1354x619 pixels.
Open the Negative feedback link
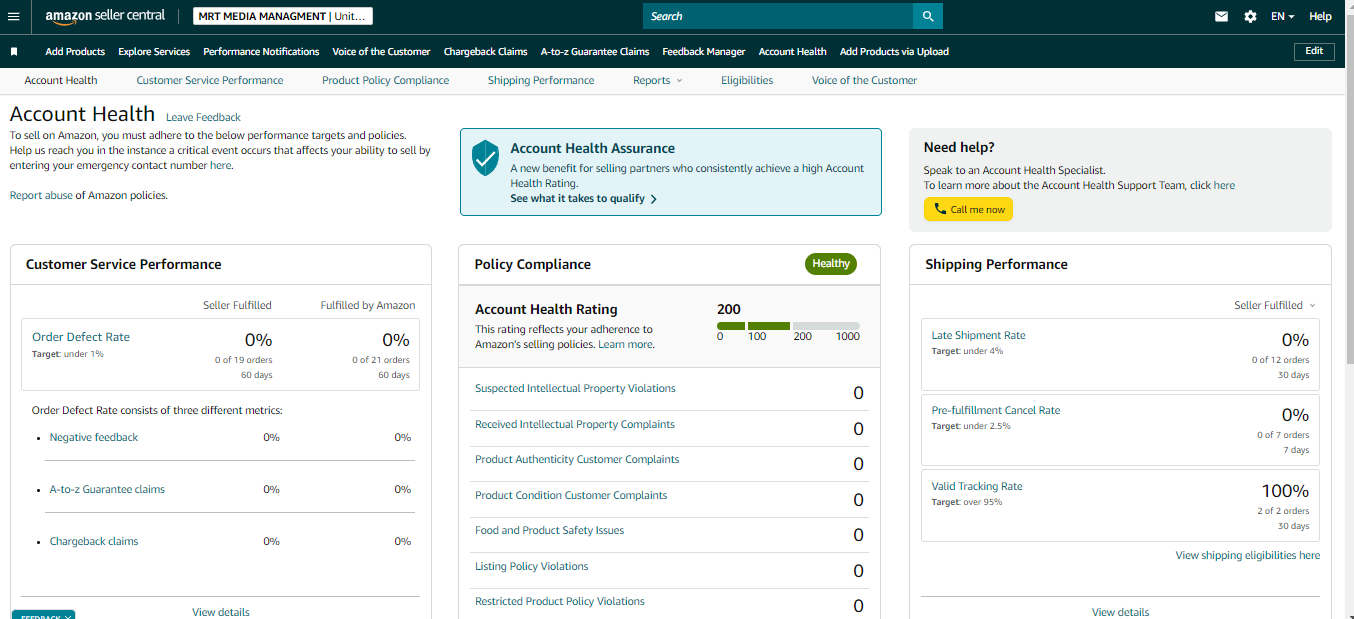pyautogui.click(x=94, y=437)
